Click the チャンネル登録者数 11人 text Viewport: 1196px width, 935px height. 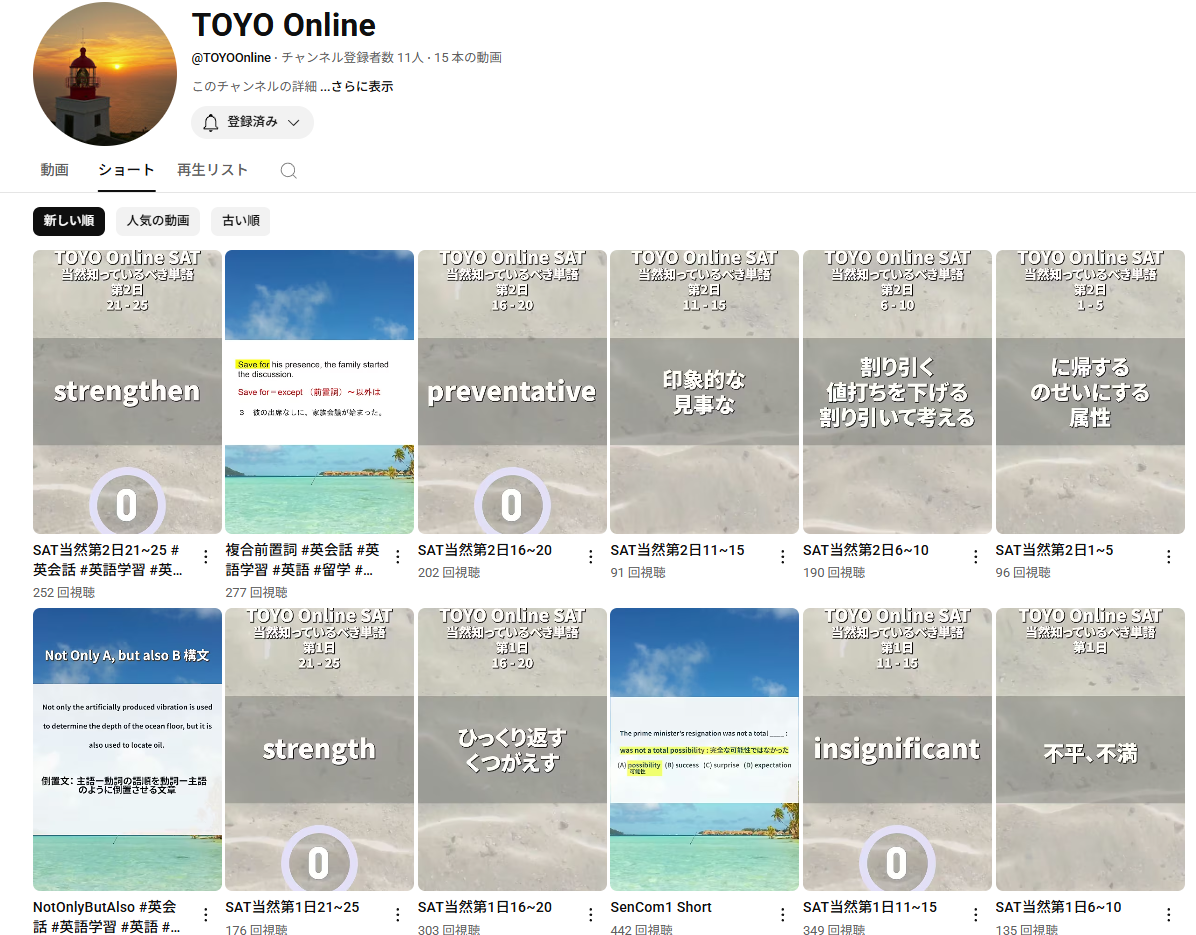352,58
